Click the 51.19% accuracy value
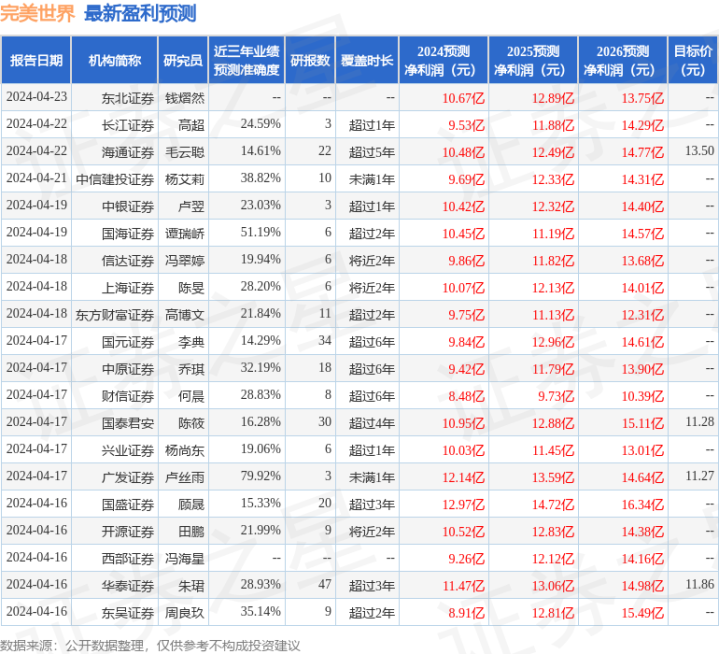The image size is (719, 654). pyautogui.click(x=260, y=233)
